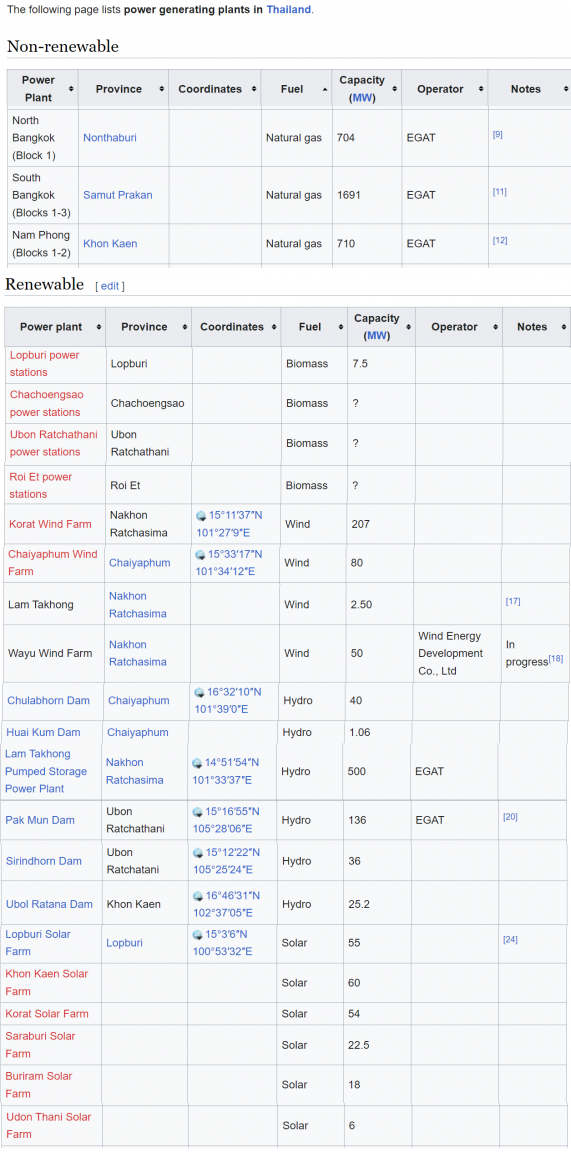The width and height of the screenshot is (571, 1152).
Task: Click globe icon in Lopburi Solar Farm row
Action: [197, 935]
